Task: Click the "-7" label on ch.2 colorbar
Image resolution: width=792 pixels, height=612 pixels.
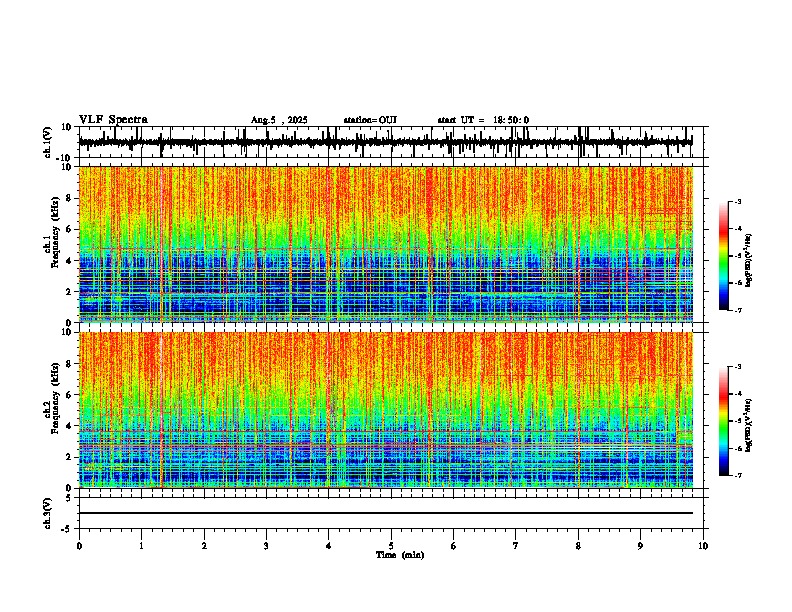Action: 738,476
